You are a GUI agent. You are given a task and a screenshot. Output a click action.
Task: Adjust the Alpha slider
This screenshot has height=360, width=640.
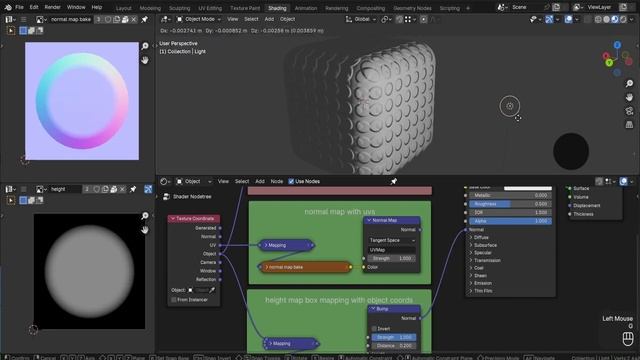[x=510, y=221]
